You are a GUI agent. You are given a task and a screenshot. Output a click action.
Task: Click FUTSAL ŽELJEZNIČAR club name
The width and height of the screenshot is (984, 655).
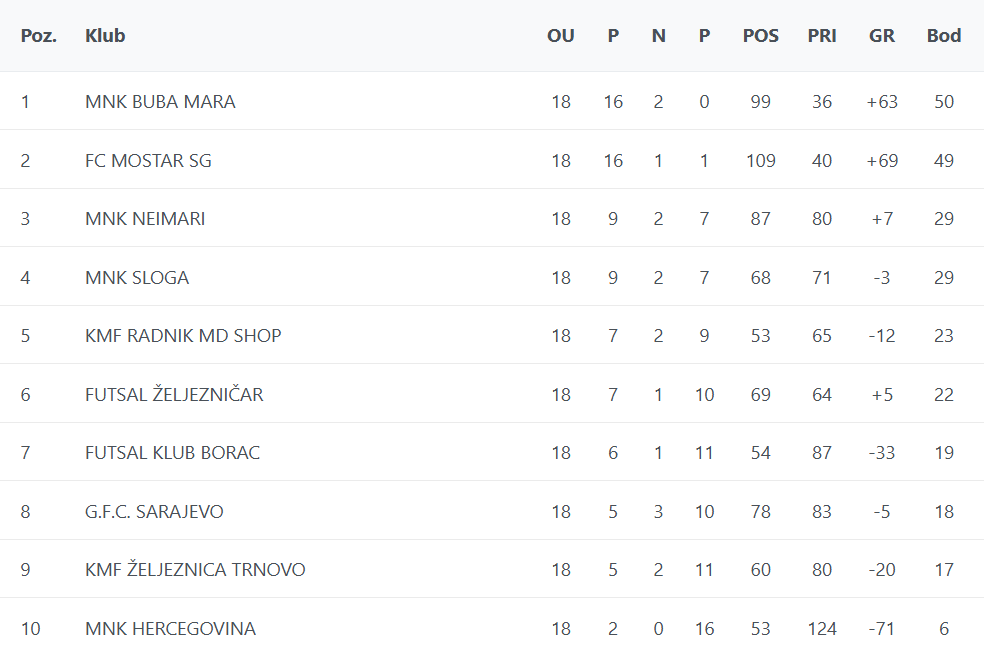pos(174,395)
